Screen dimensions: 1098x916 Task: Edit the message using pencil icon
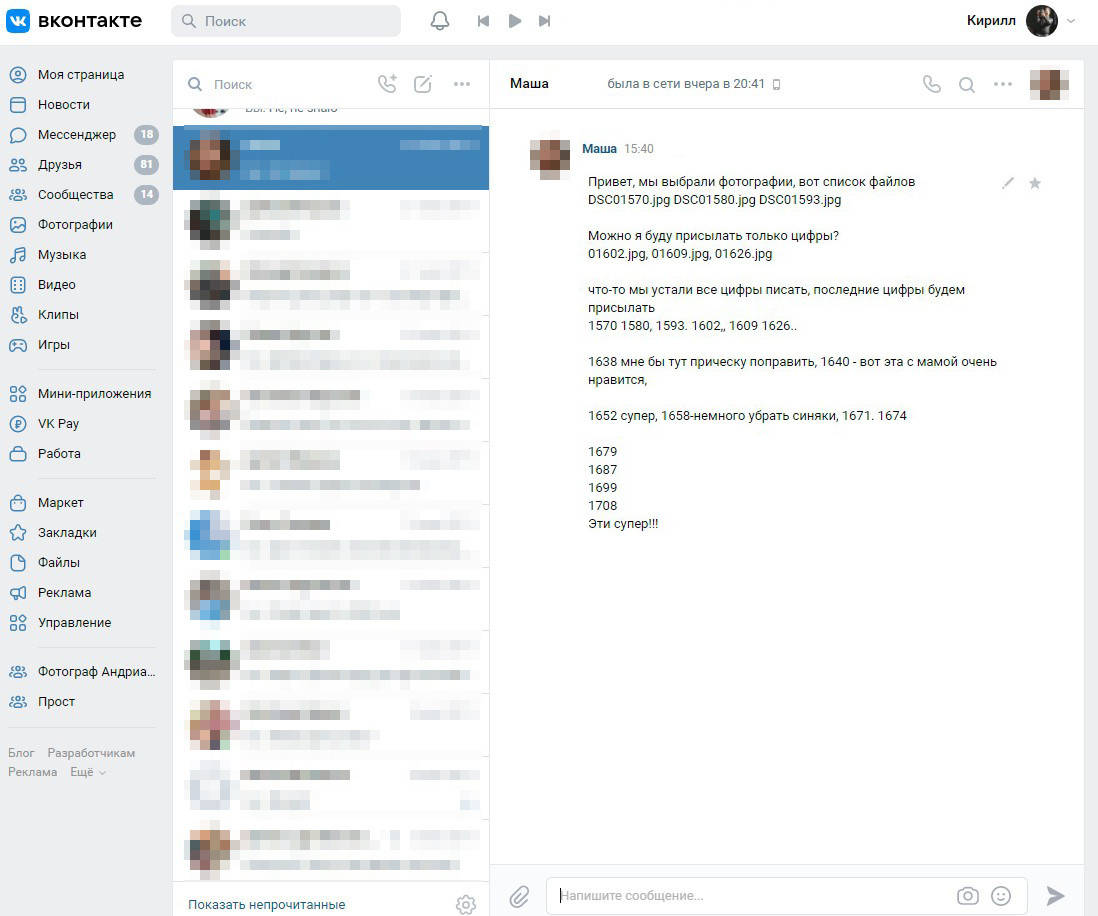[x=1008, y=183]
